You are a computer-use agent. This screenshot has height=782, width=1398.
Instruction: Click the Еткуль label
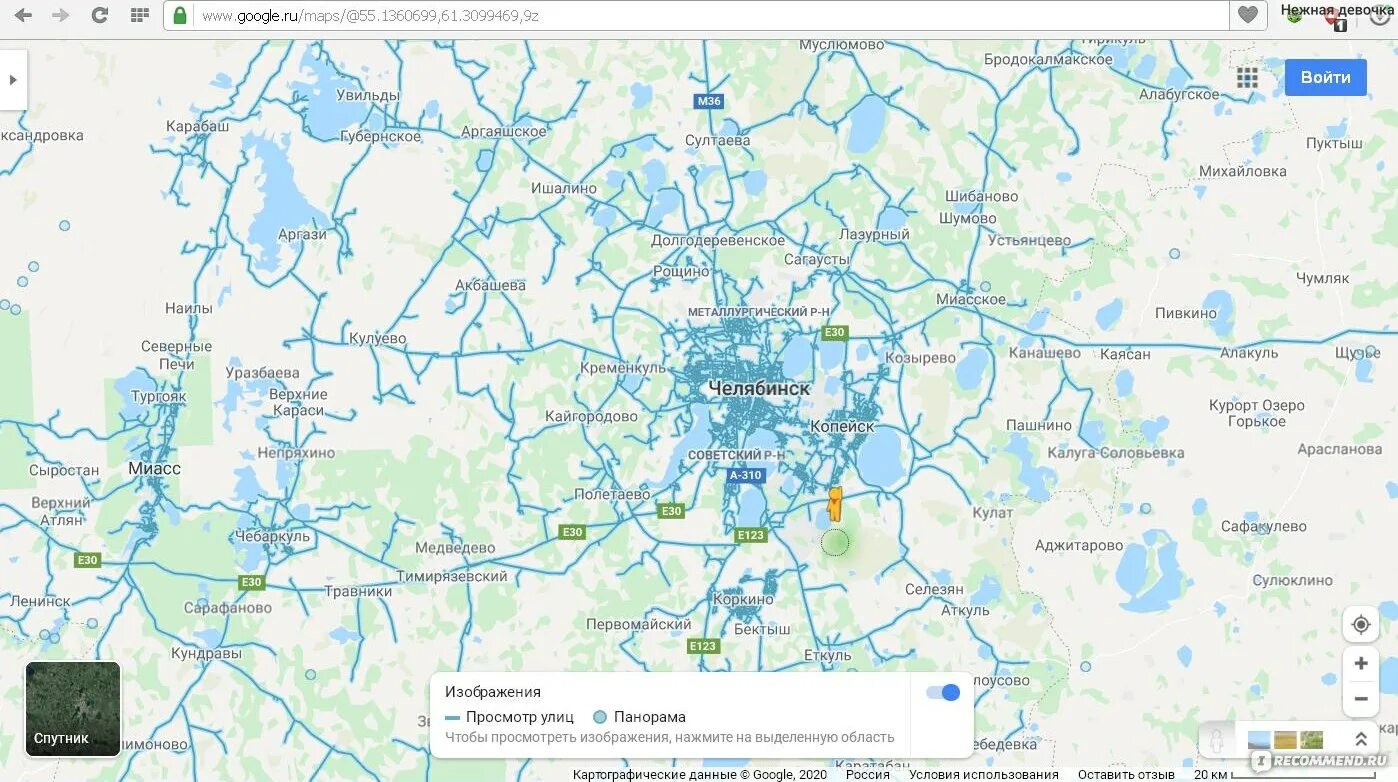click(x=827, y=656)
